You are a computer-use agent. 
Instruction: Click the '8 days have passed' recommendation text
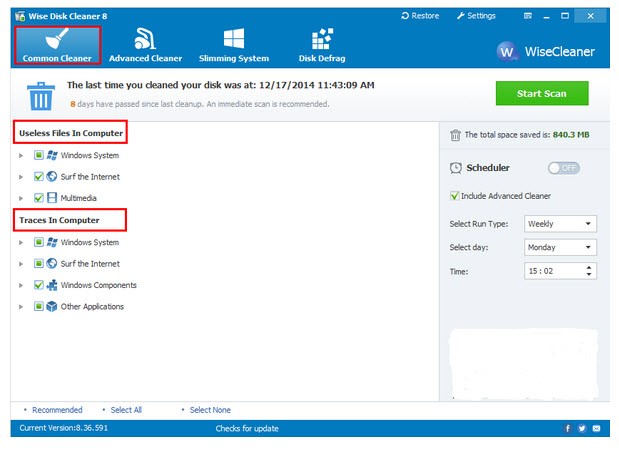click(x=199, y=104)
